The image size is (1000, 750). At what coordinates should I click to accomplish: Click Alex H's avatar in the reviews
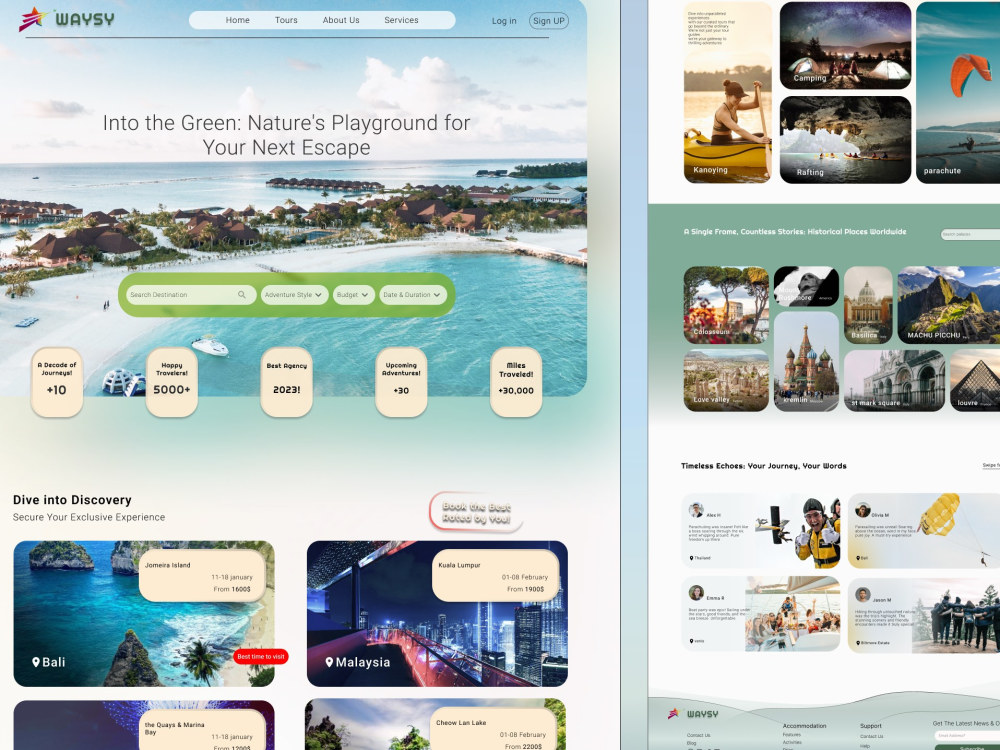coord(696,510)
